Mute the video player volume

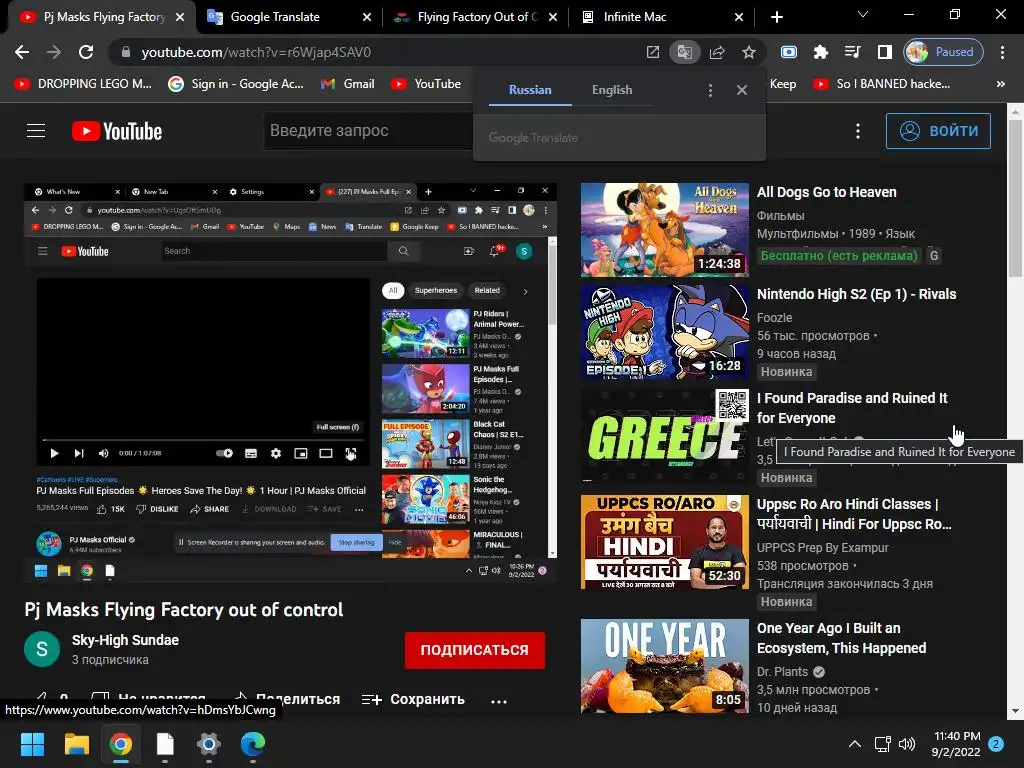pos(103,453)
